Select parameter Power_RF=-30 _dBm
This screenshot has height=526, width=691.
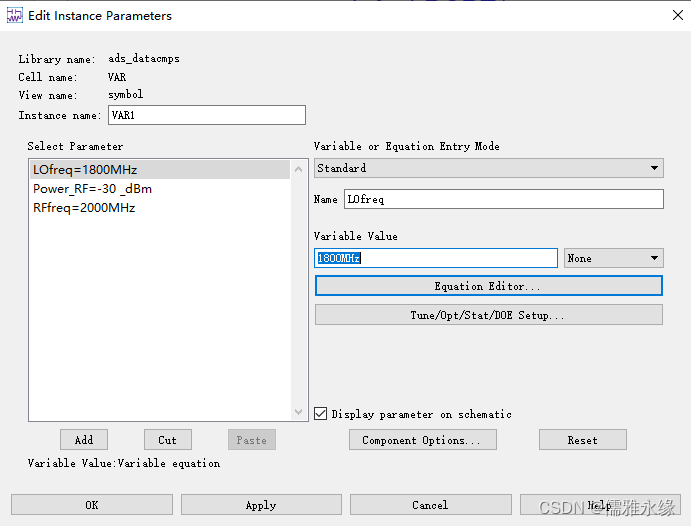160,189
